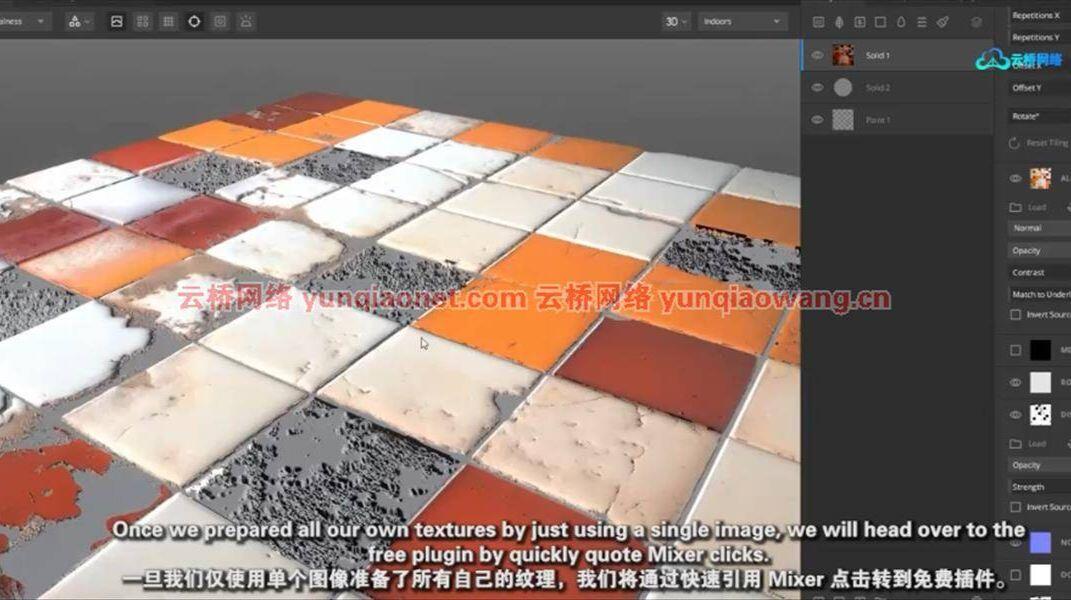Enable the albedo Invert Source checkbox
The height and width of the screenshot is (600, 1071).
click(x=1016, y=314)
